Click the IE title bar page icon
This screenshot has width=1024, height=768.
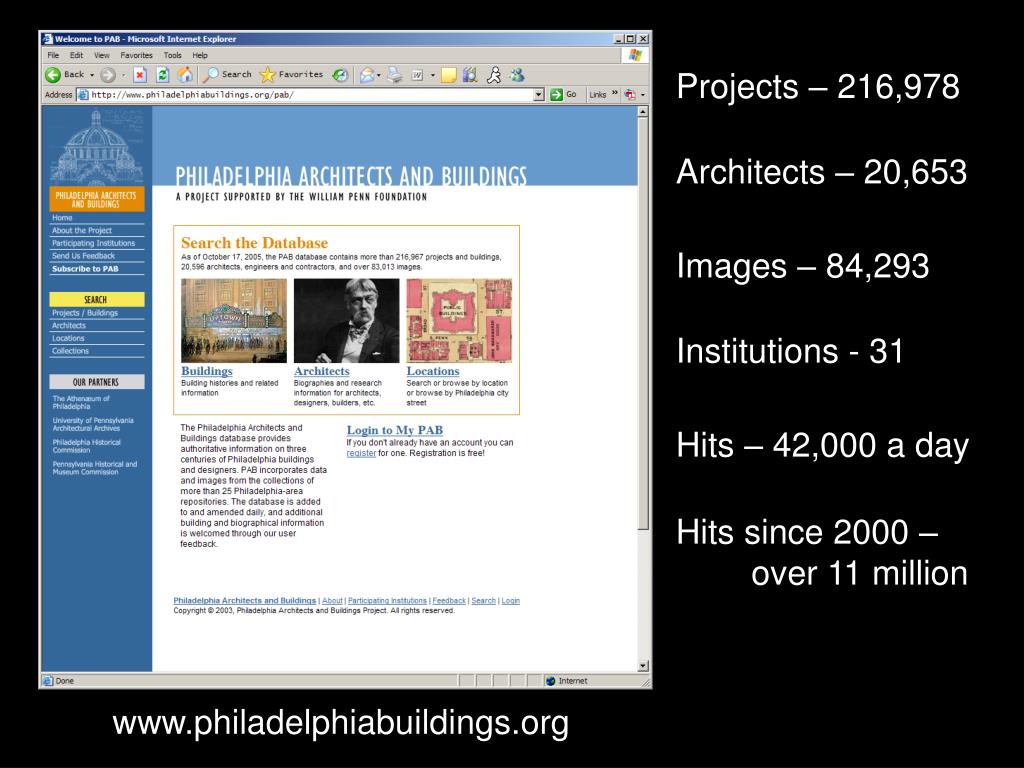pyautogui.click(x=48, y=39)
